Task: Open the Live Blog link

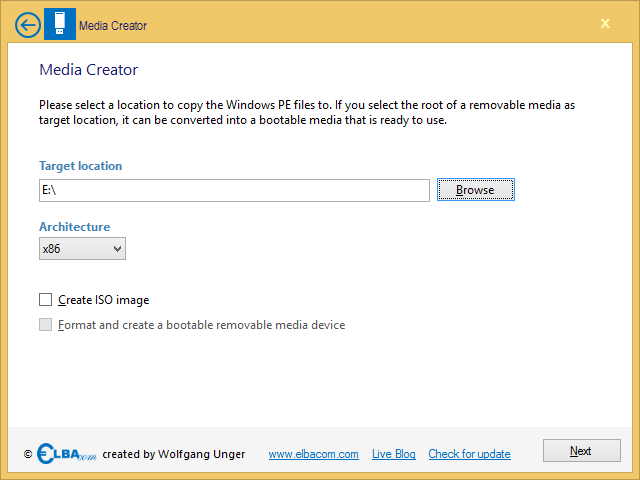Action: (x=393, y=454)
